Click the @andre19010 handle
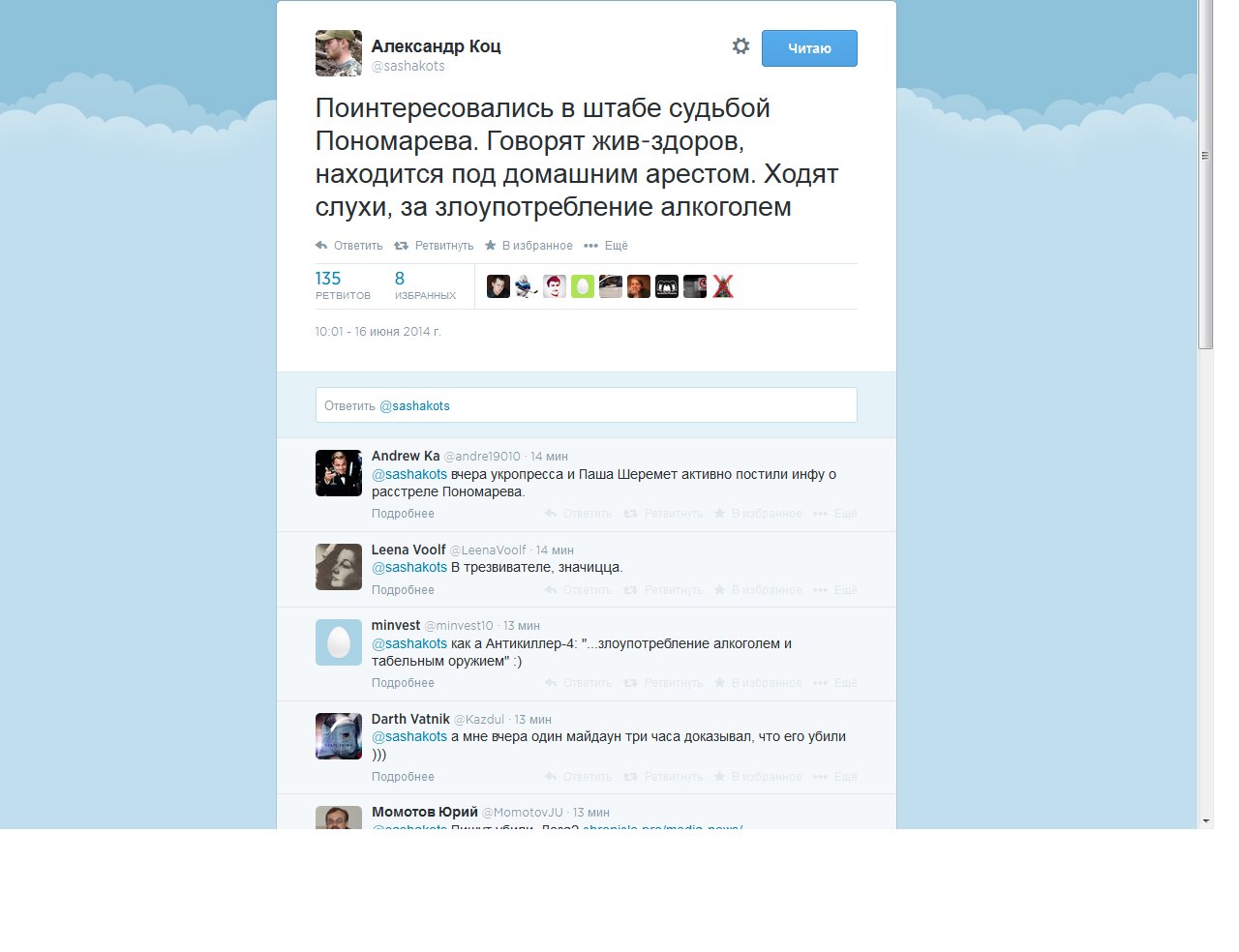 [482, 457]
